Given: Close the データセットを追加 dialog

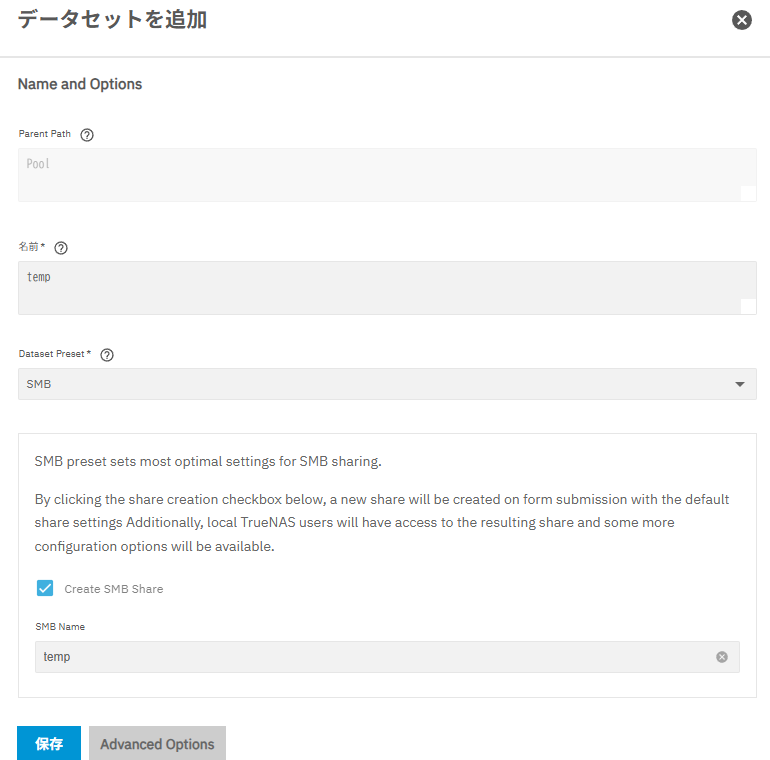Looking at the screenshot, I should tap(741, 20).
